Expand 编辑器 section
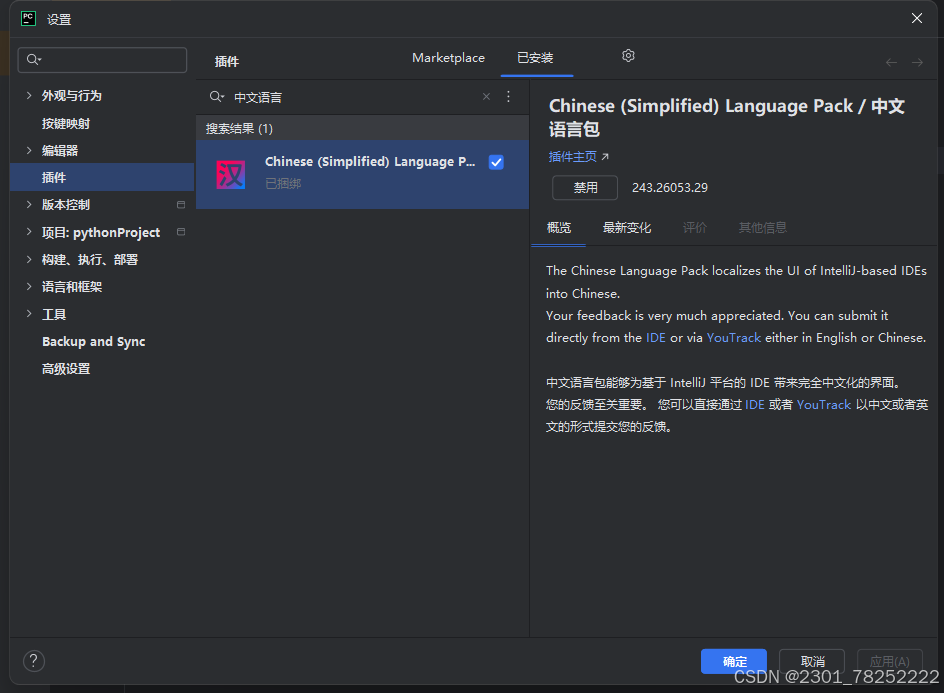Image resolution: width=944 pixels, height=693 pixels. point(29,150)
